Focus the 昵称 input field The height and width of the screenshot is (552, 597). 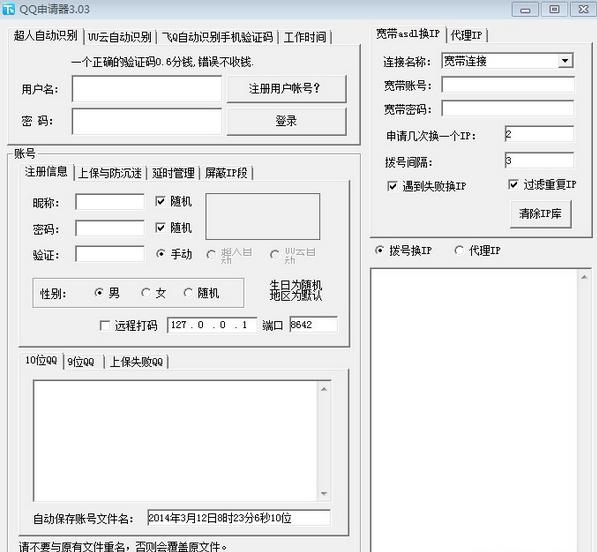[110, 202]
